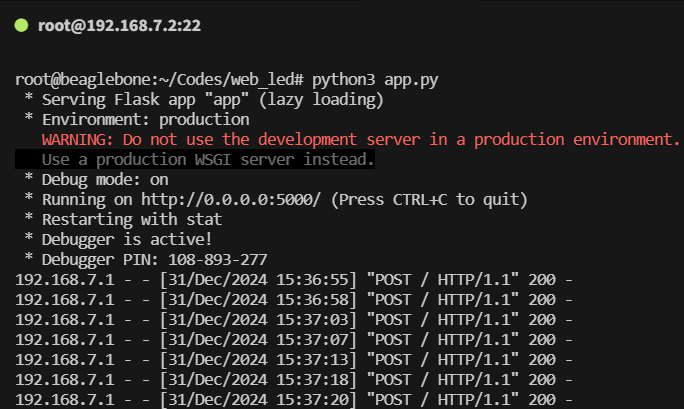Click the root@beaglebone prompt path
The height and width of the screenshot is (409, 684).
pyautogui.click(x=159, y=80)
